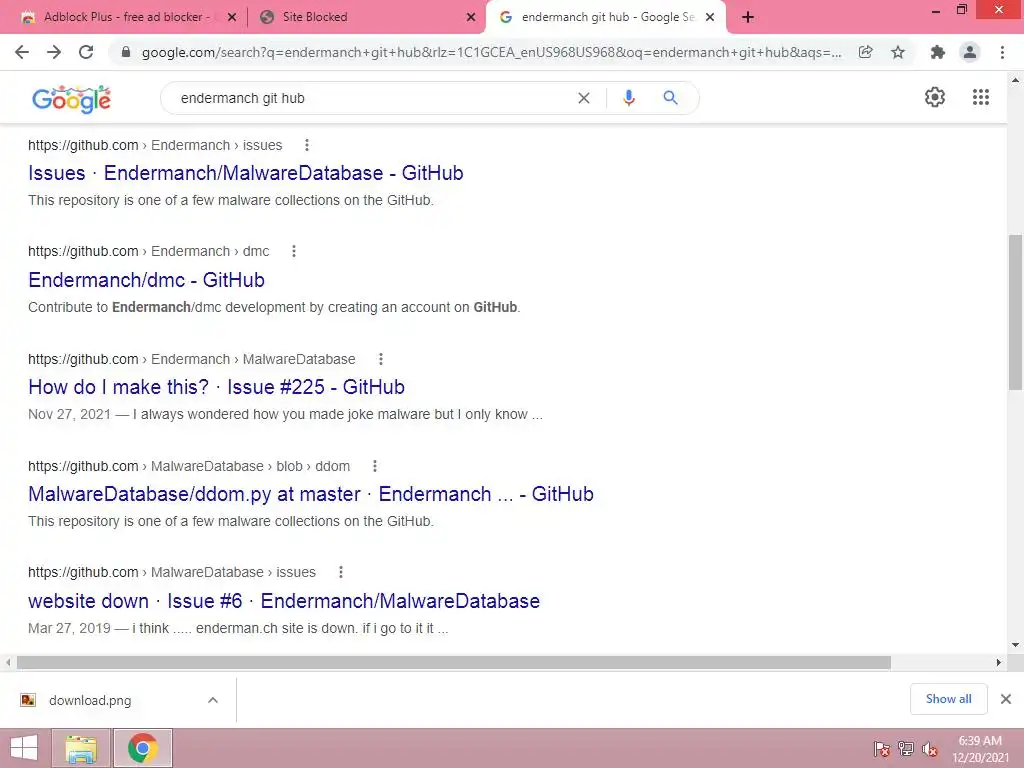Open network status in the system tray

click(x=906, y=748)
